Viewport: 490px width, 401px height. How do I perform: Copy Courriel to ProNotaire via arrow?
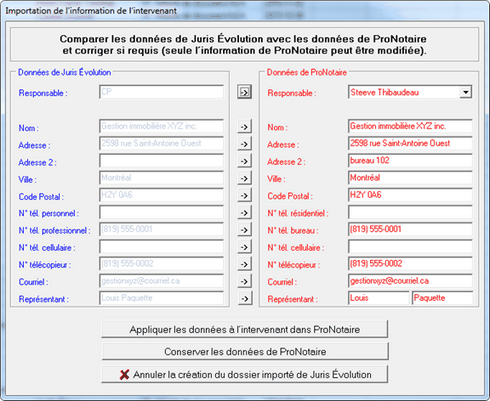(x=244, y=282)
